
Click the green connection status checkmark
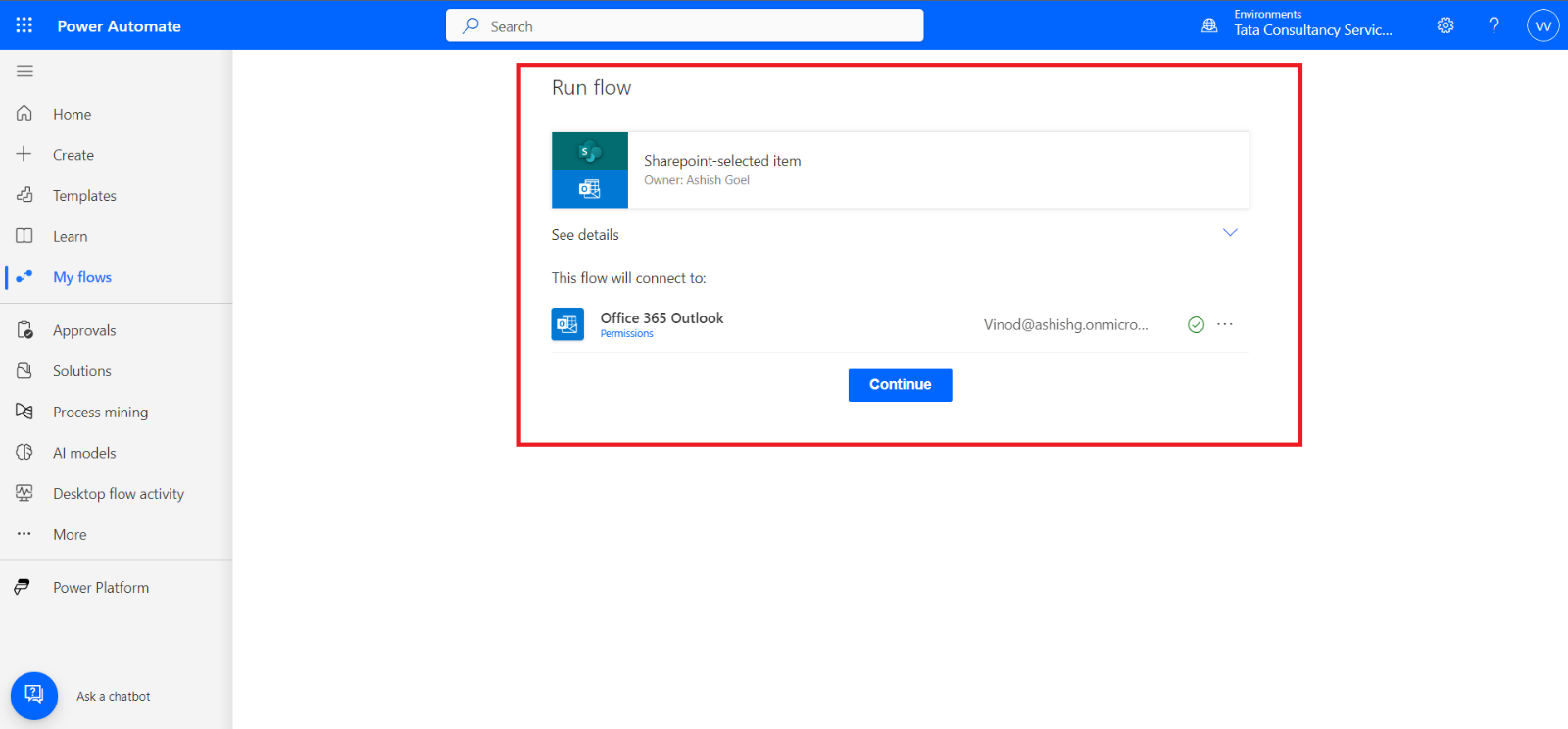pyautogui.click(x=1196, y=324)
